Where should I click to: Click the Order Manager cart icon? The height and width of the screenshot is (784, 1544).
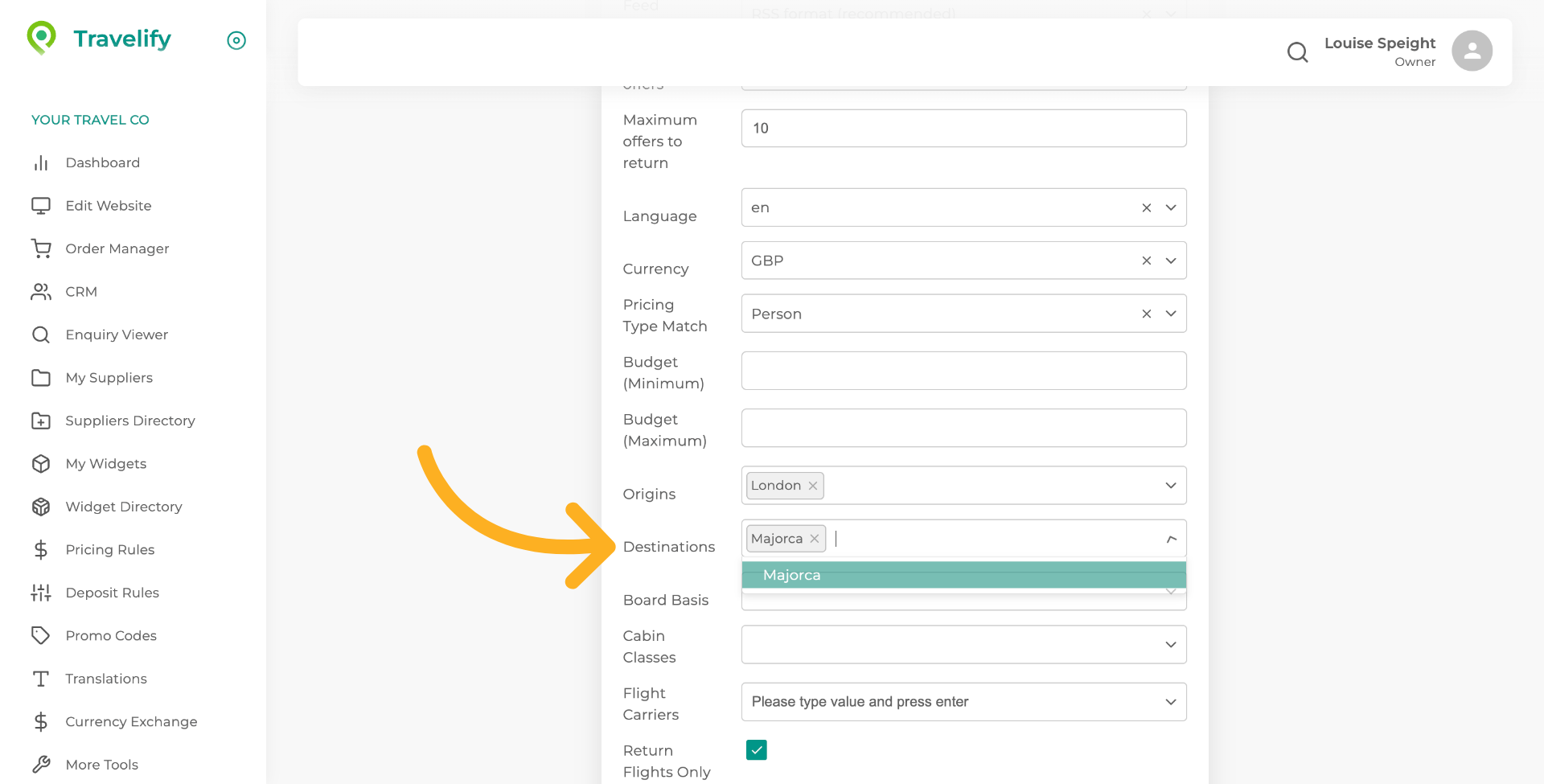[41, 249]
